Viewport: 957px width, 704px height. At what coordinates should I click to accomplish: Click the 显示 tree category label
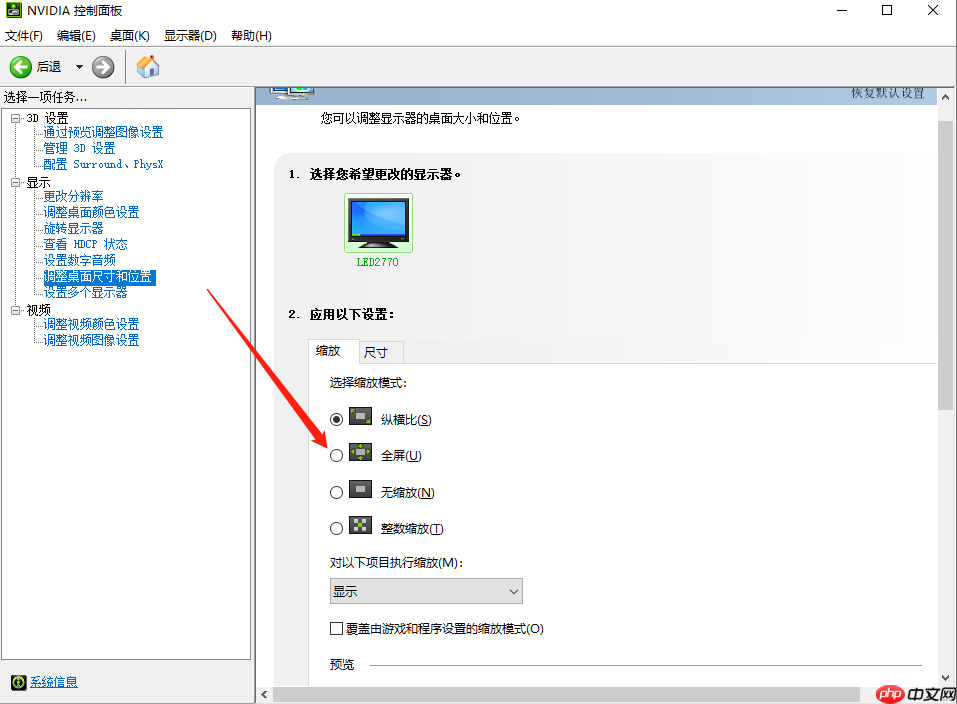38,182
